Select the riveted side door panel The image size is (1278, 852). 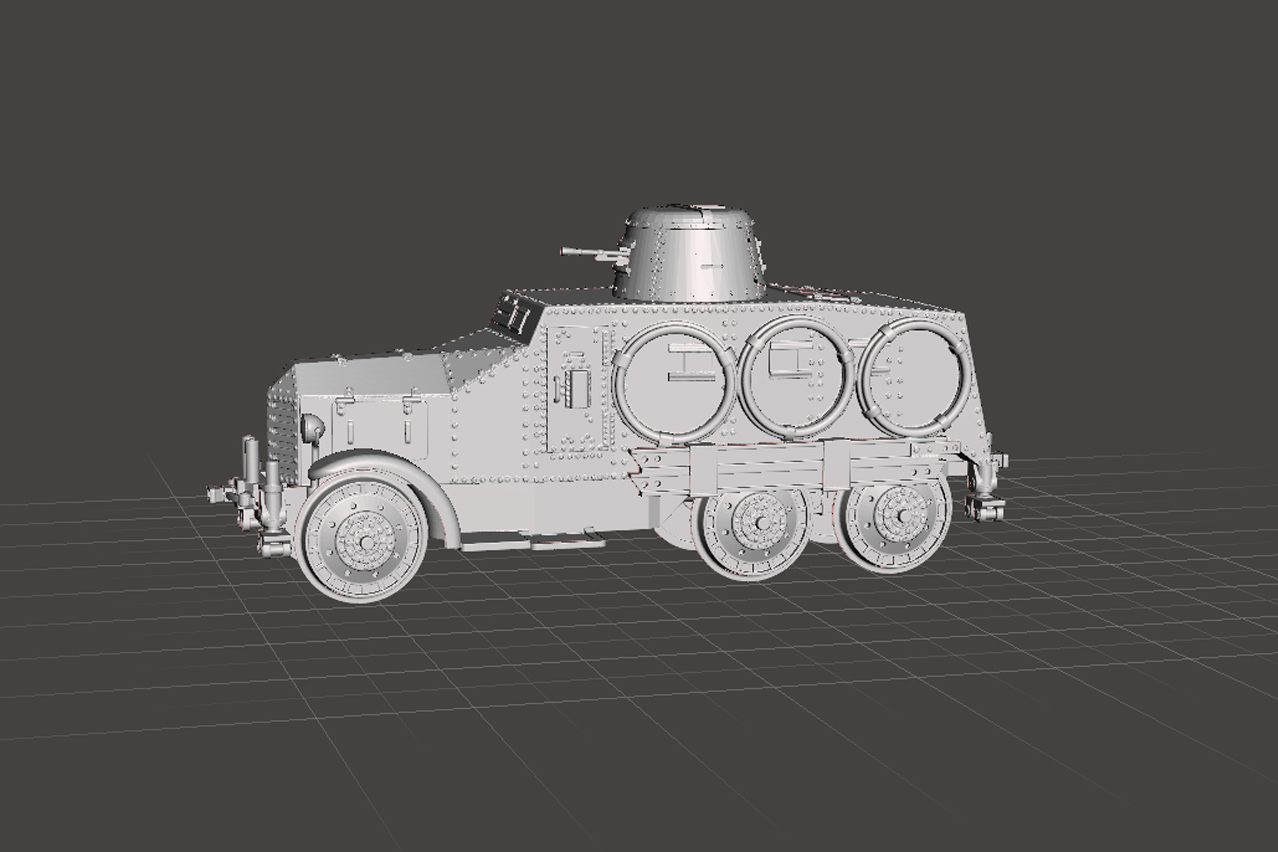click(x=577, y=387)
